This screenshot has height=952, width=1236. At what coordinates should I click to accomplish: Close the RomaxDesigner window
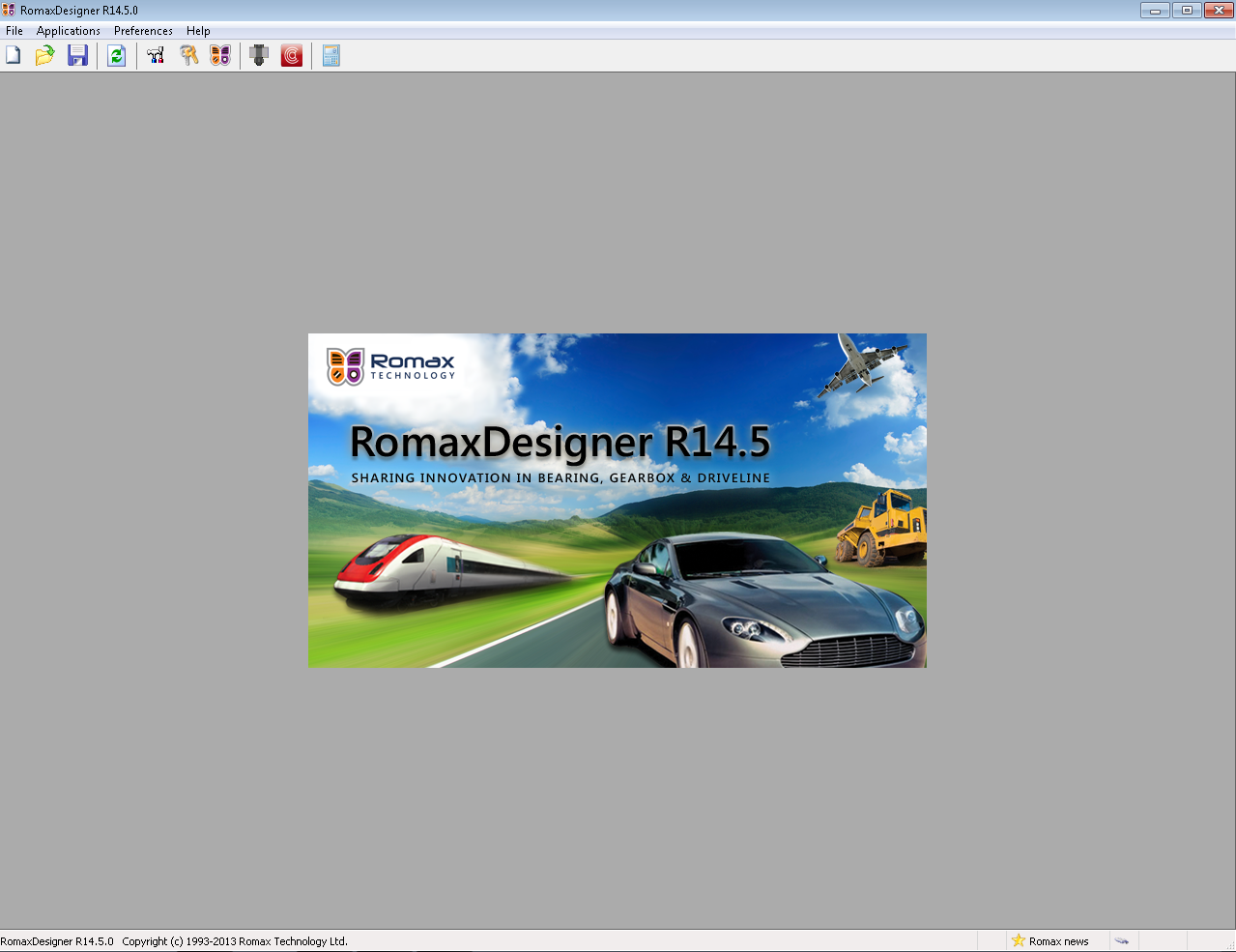click(1219, 11)
